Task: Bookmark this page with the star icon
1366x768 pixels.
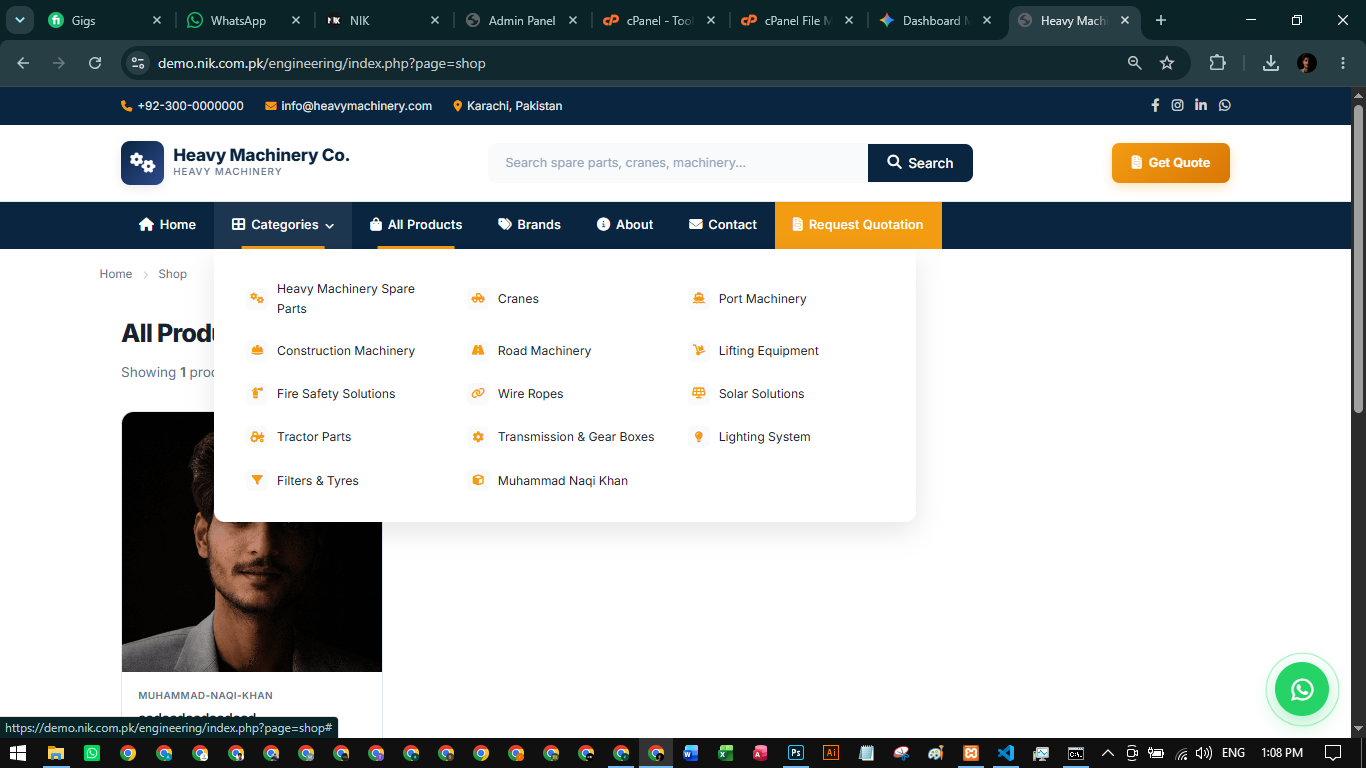Action: [x=1167, y=63]
